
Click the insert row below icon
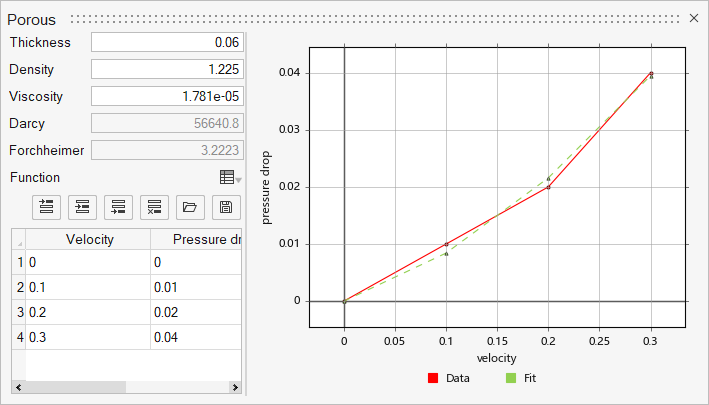point(82,207)
